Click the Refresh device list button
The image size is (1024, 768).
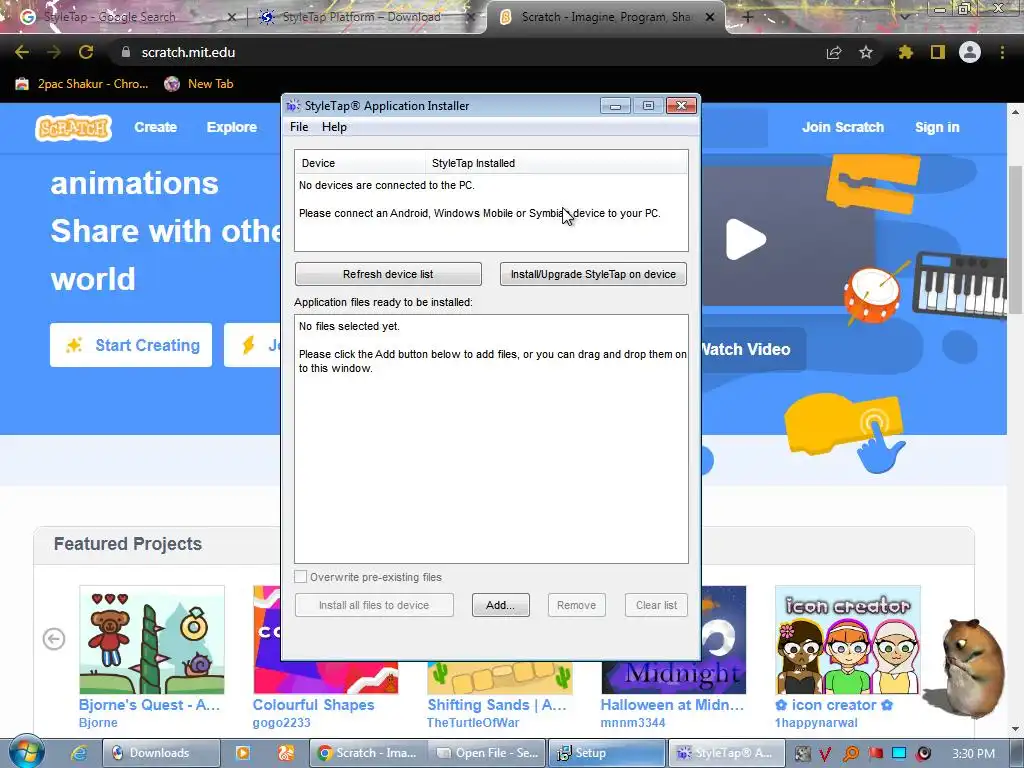pos(388,274)
